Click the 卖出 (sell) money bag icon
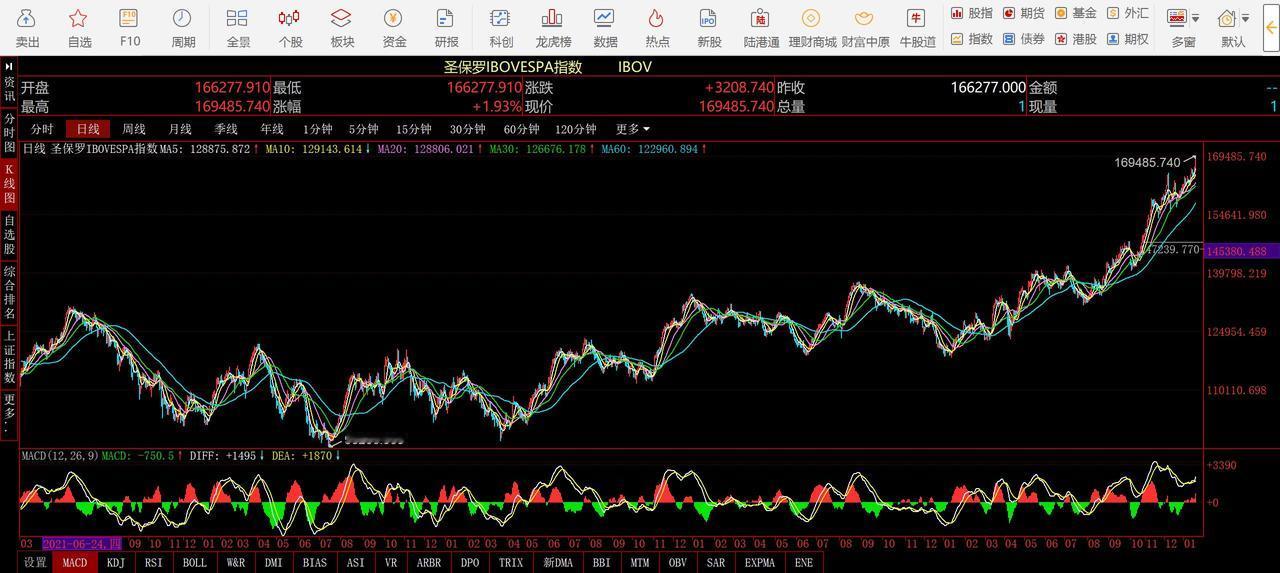This screenshot has width=1280, height=573. pyautogui.click(x=27, y=19)
